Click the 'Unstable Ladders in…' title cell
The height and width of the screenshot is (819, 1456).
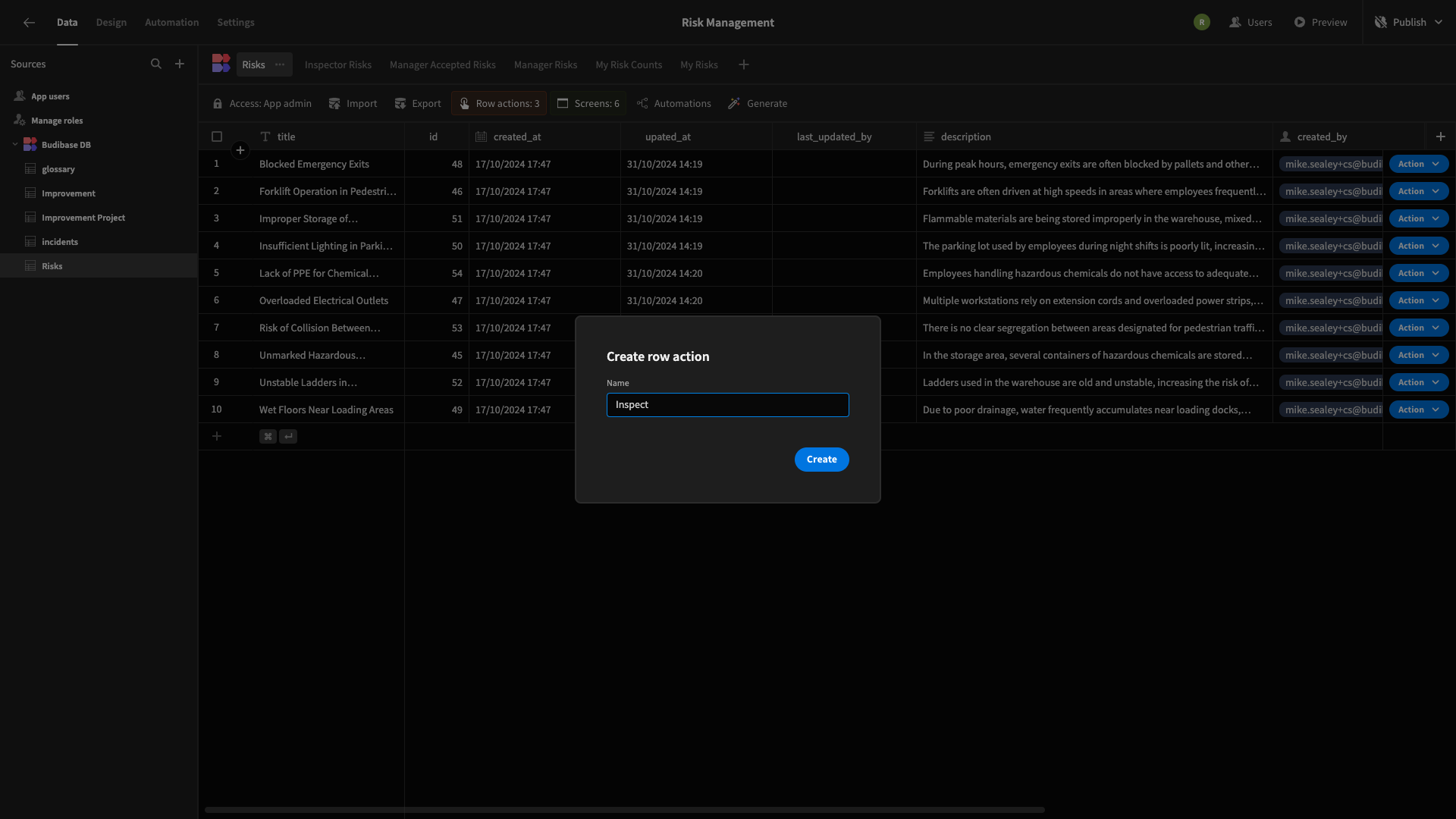click(x=328, y=382)
